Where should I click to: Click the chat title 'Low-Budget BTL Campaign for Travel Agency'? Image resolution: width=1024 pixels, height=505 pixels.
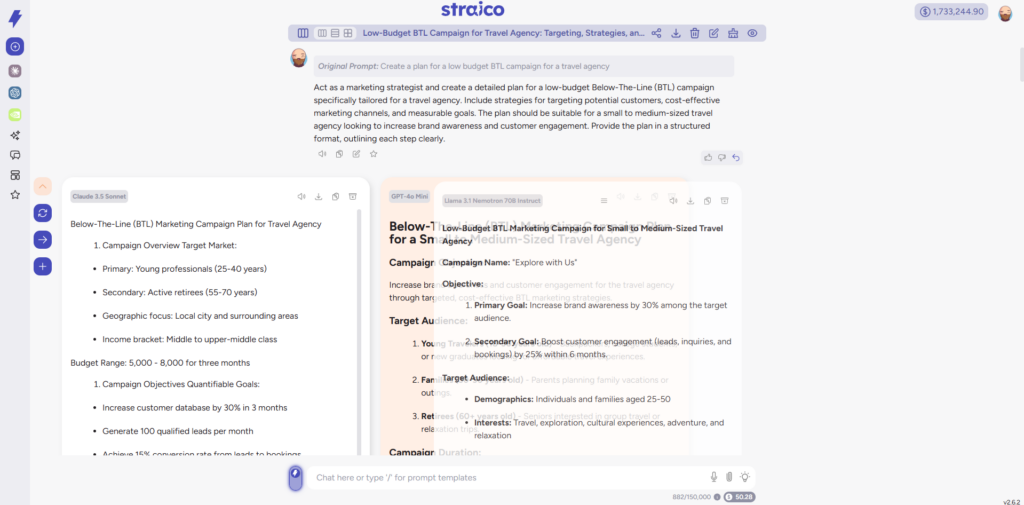pos(504,33)
